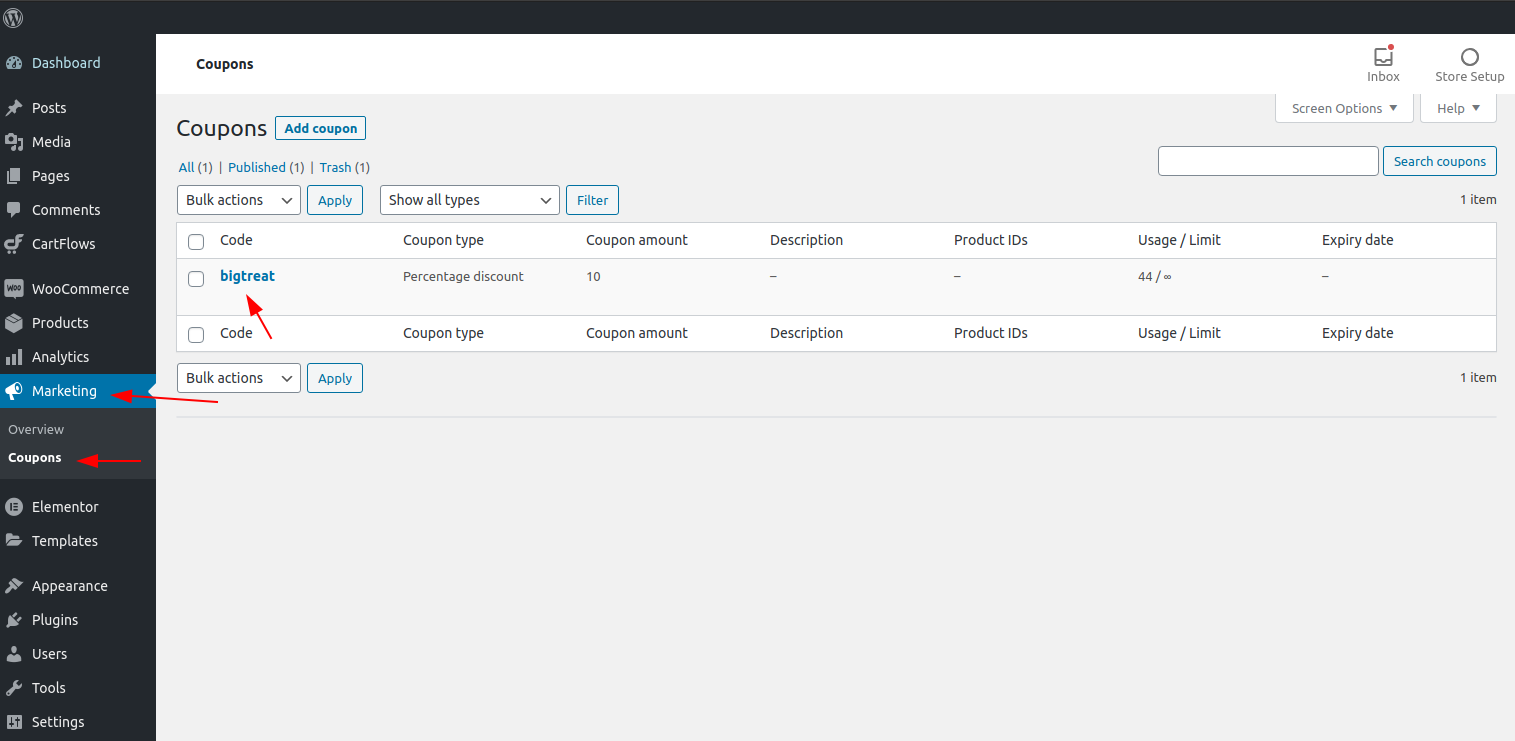Viewport: 1515px width, 741px height.
Task: Click the Store Setup circle icon
Action: (1469, 57)
